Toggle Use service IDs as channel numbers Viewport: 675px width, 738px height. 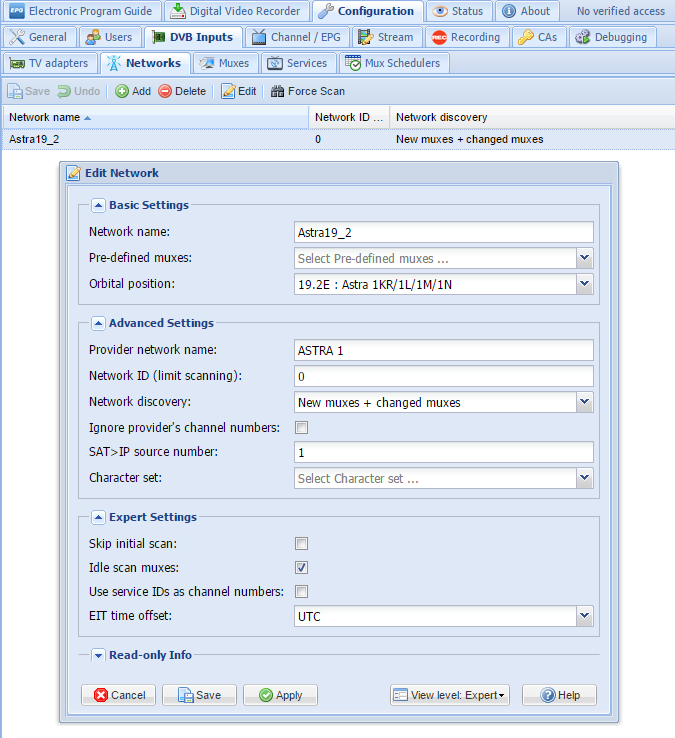301,592
